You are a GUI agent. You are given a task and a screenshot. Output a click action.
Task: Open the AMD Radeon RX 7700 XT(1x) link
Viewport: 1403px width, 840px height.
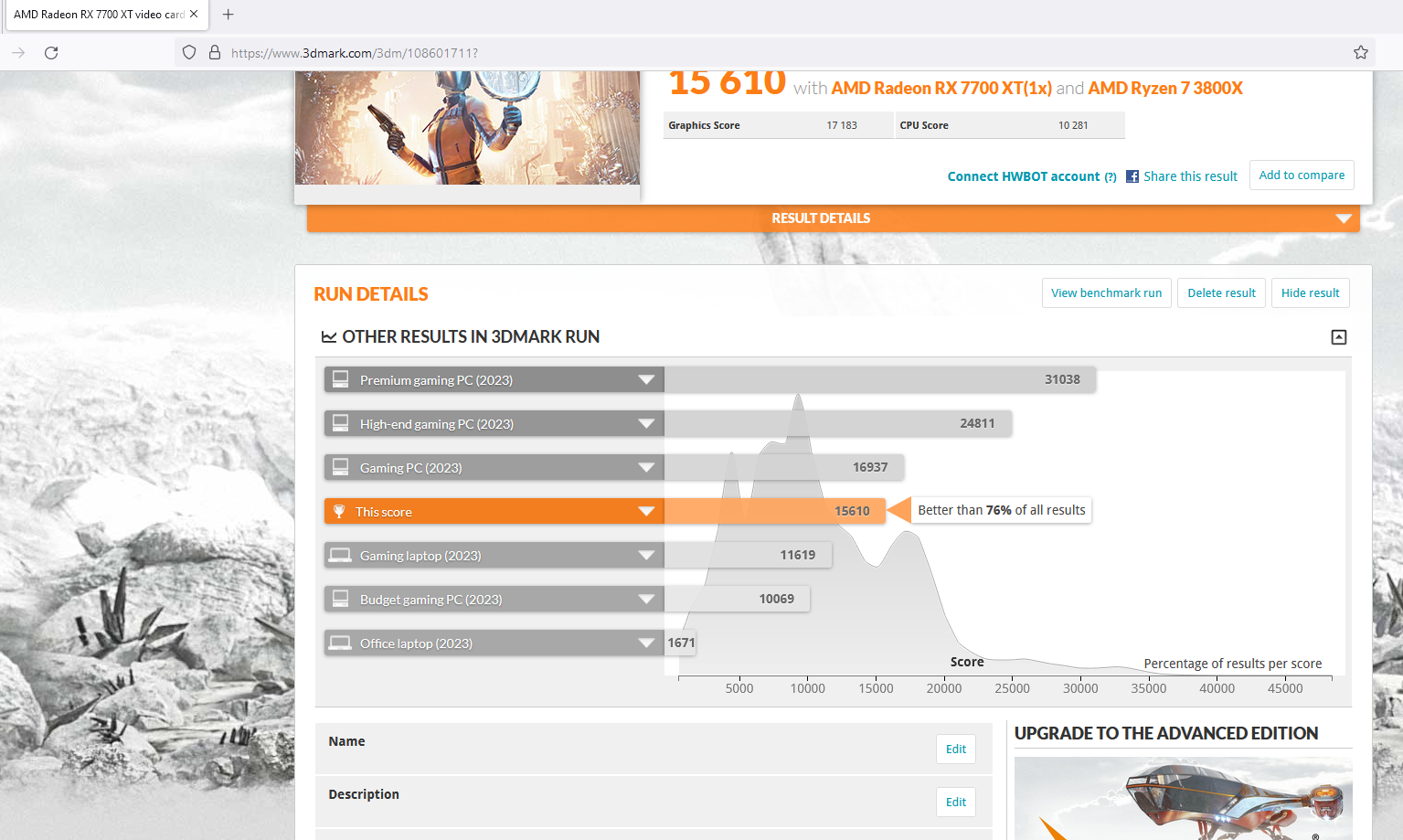click(941, 89)
